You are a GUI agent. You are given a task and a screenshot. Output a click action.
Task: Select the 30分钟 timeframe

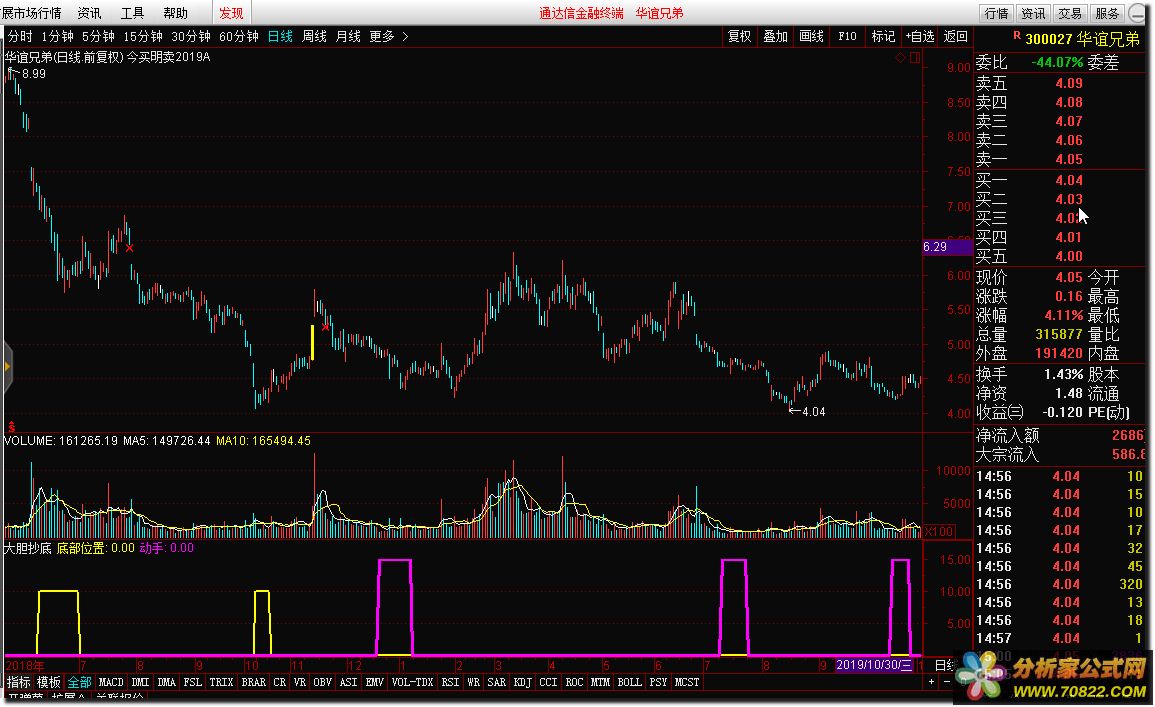[191, 36]
